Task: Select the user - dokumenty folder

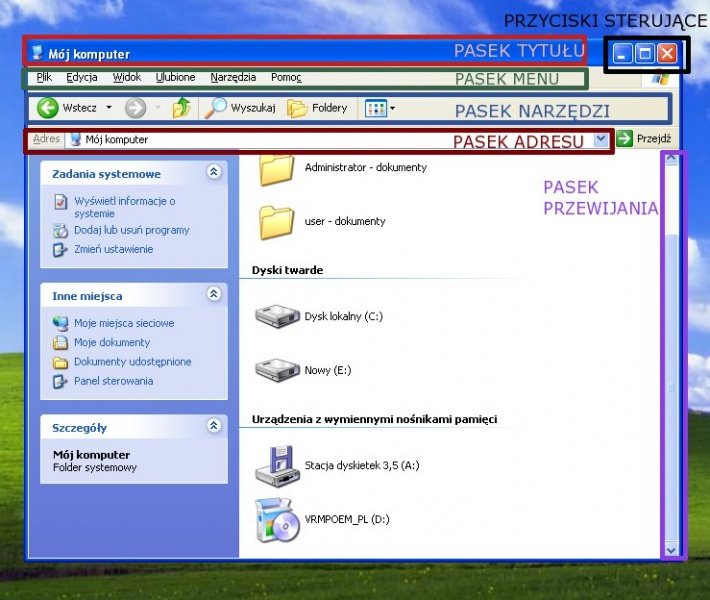Action: [x=276, y=221]
